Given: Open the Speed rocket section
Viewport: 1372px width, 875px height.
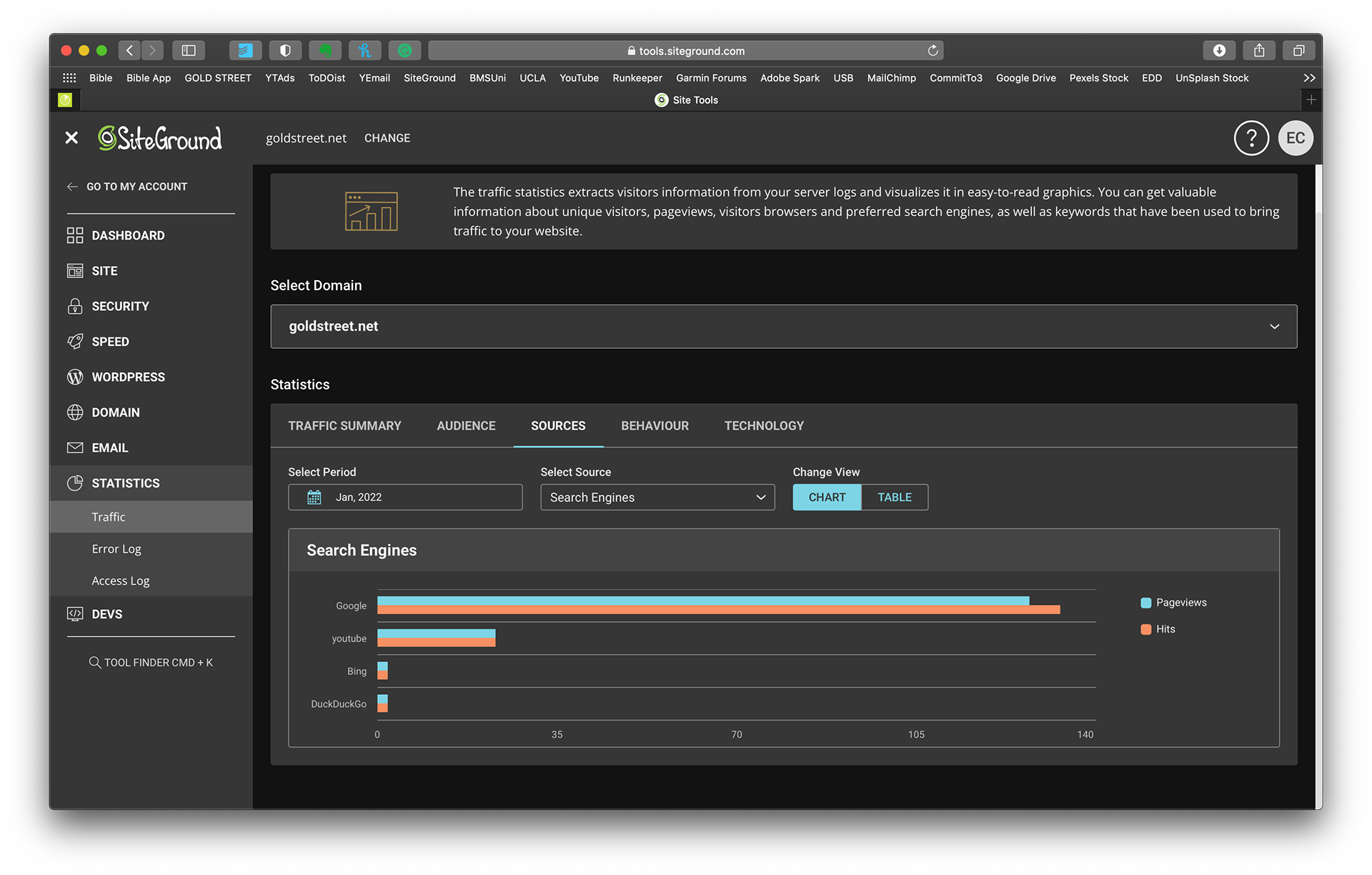Looking at the screenshot, I should pyautogui.click(x=75, y=342).
